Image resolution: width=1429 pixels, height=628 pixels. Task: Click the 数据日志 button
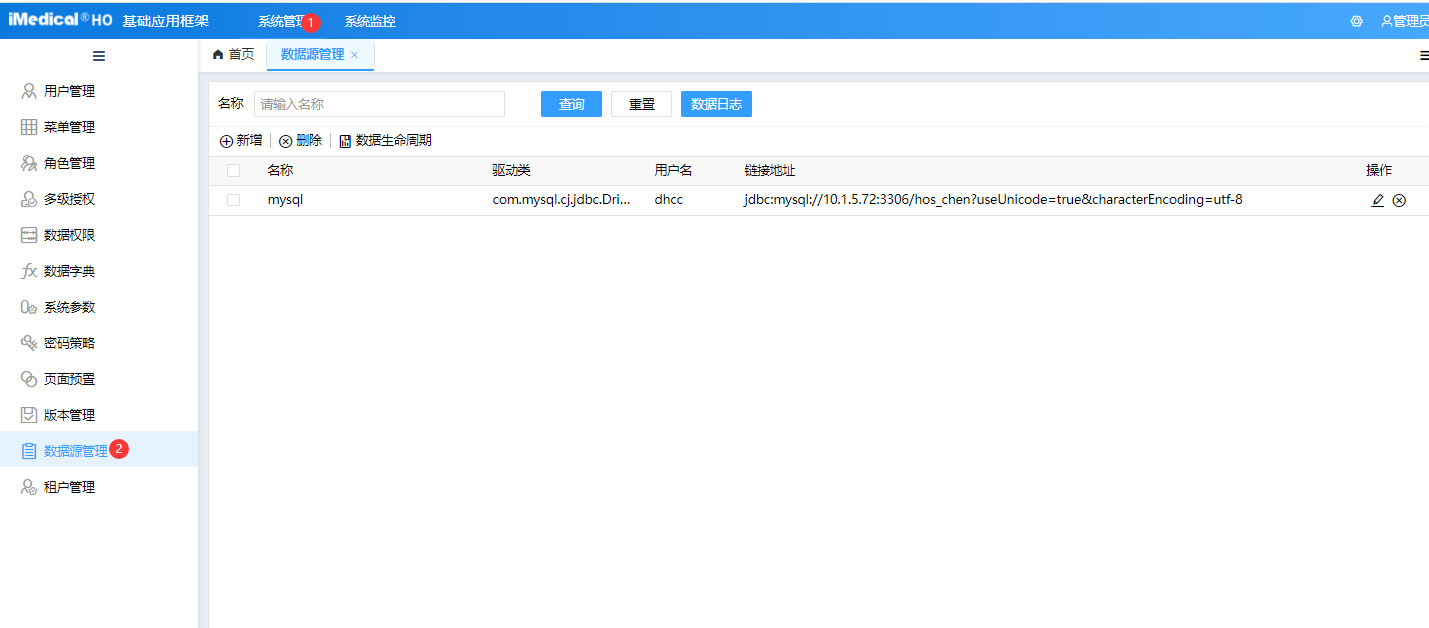click(x=716, y=103)
